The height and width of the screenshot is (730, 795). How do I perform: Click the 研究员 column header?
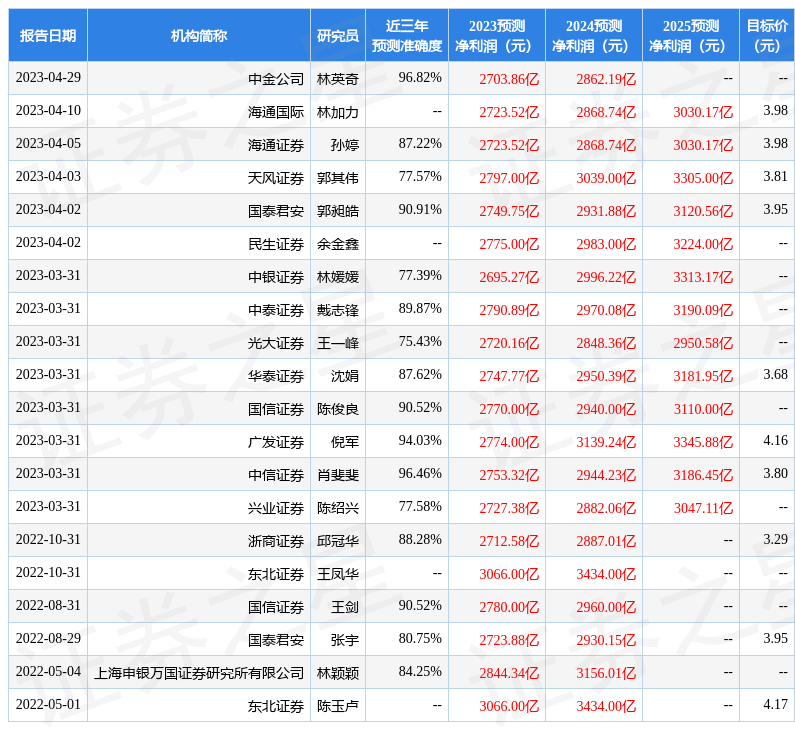point(337,35)
